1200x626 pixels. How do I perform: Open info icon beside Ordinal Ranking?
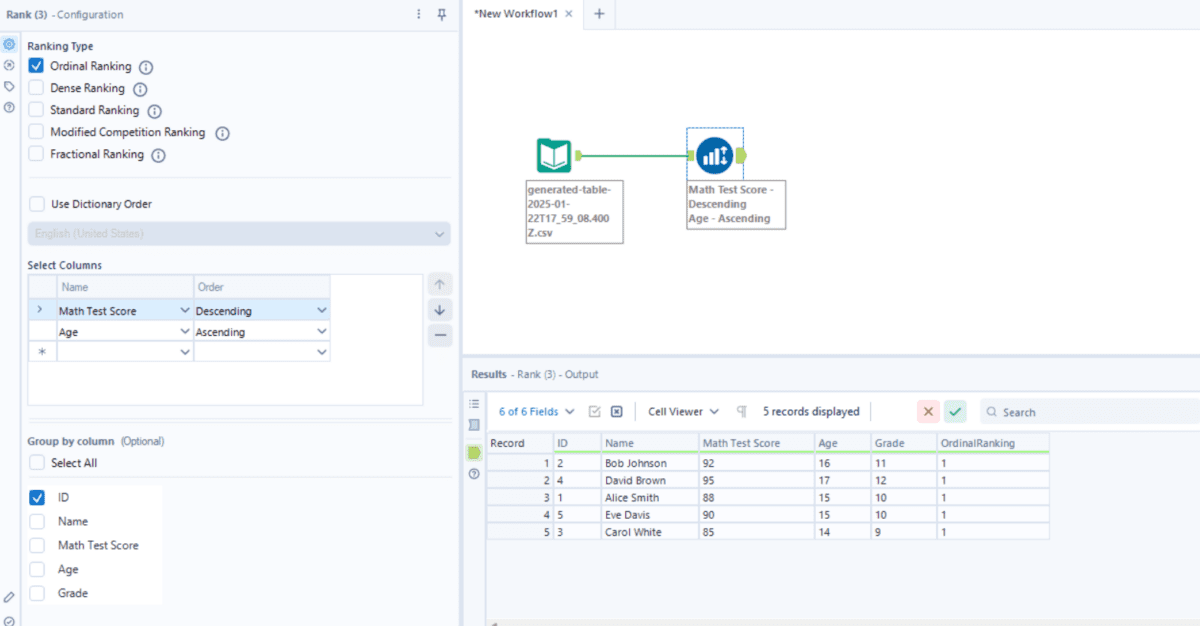(x=146, y=67)
